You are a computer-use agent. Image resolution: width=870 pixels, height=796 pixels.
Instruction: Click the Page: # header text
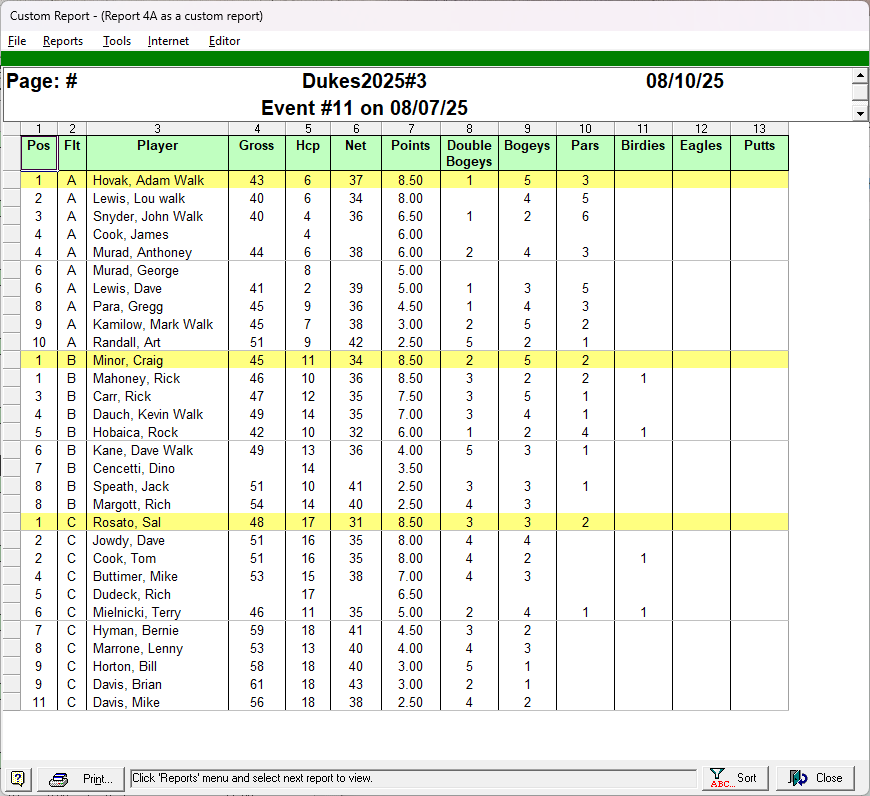(x=42, y=82)
